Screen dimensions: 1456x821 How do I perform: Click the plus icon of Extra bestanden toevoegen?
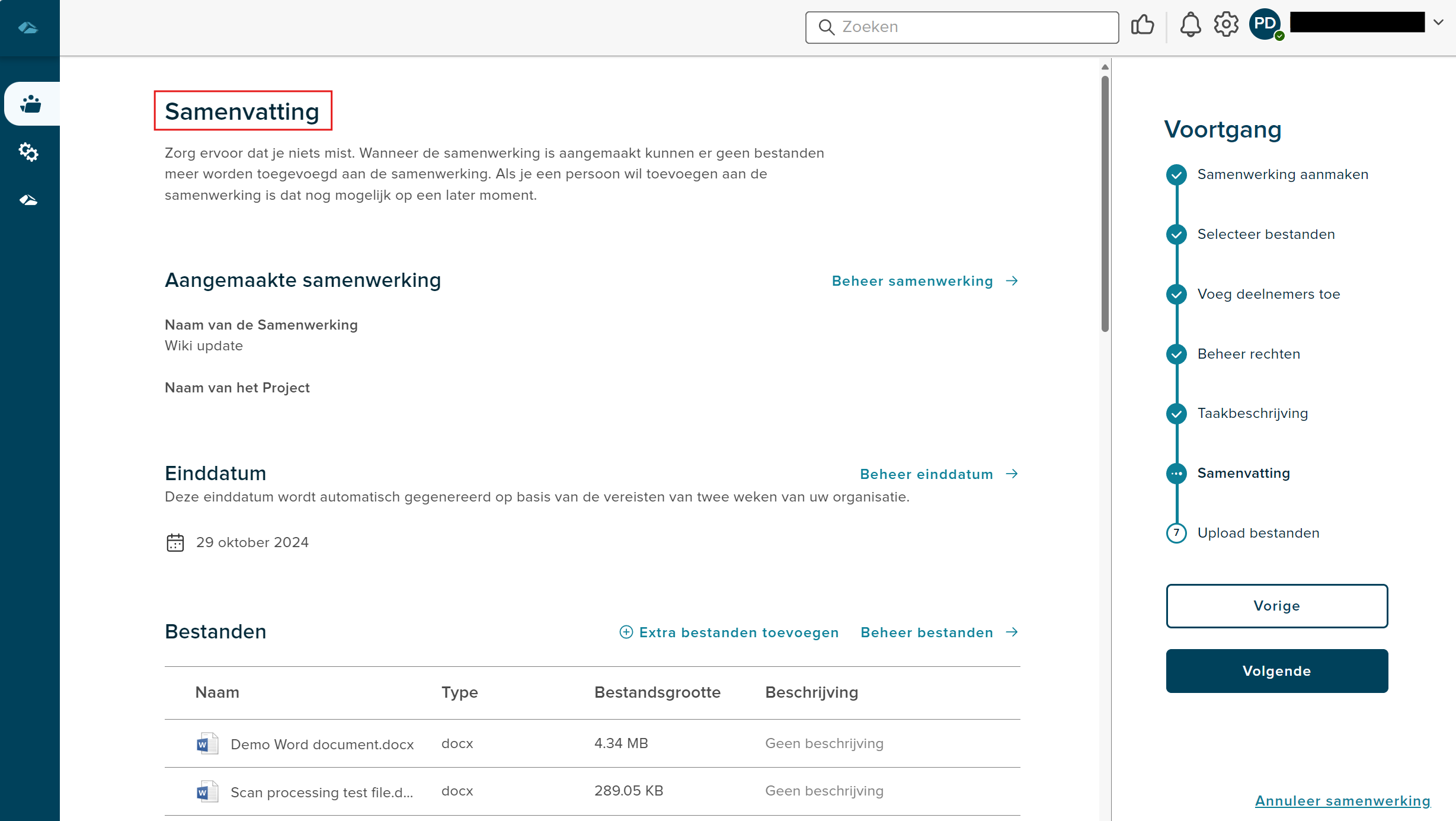626,632
